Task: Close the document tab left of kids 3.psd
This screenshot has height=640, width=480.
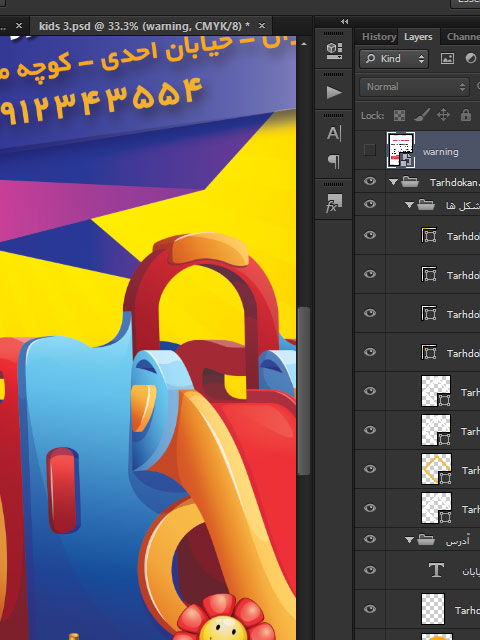Action: (19, 26)
